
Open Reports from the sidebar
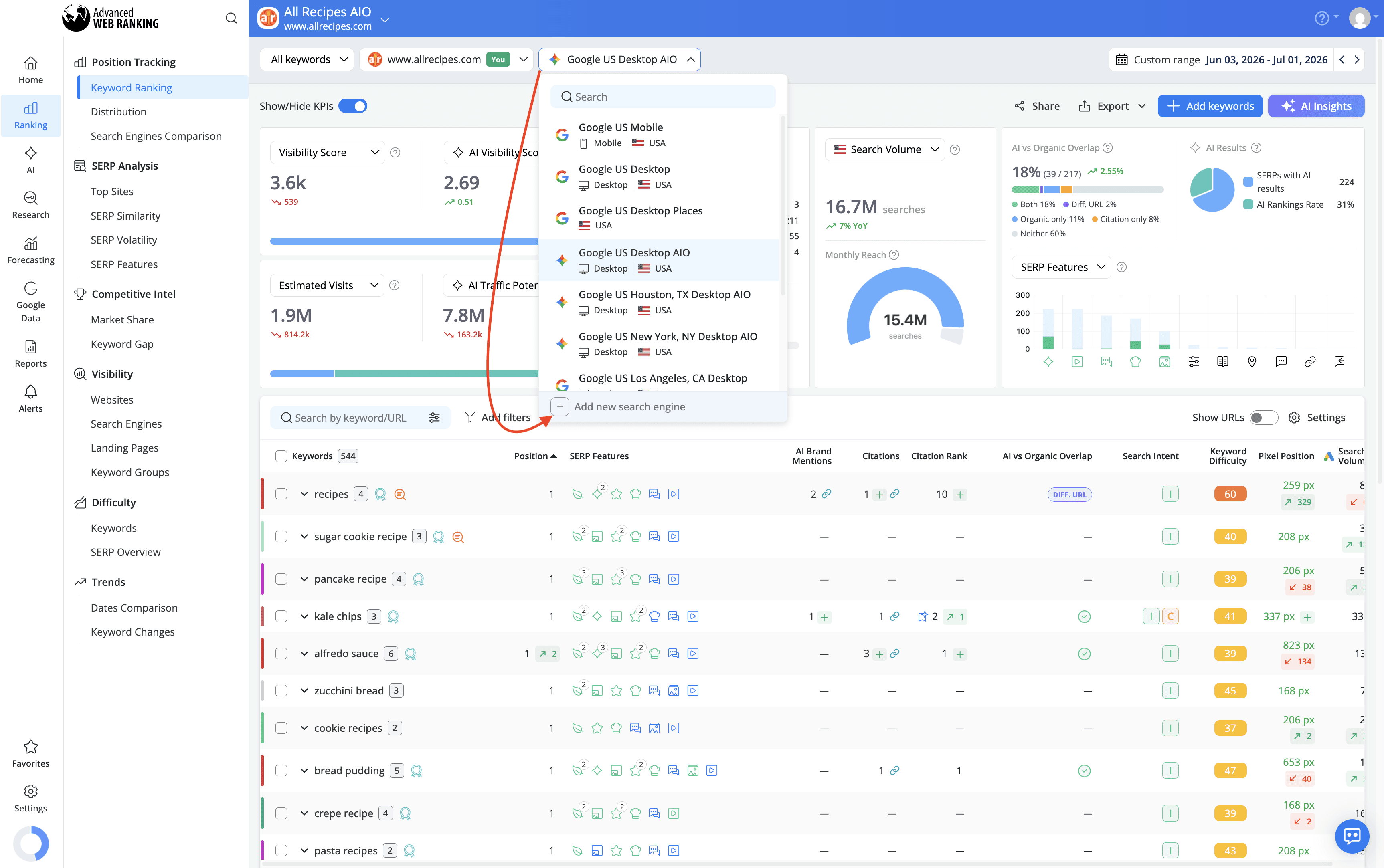point(30,353)
